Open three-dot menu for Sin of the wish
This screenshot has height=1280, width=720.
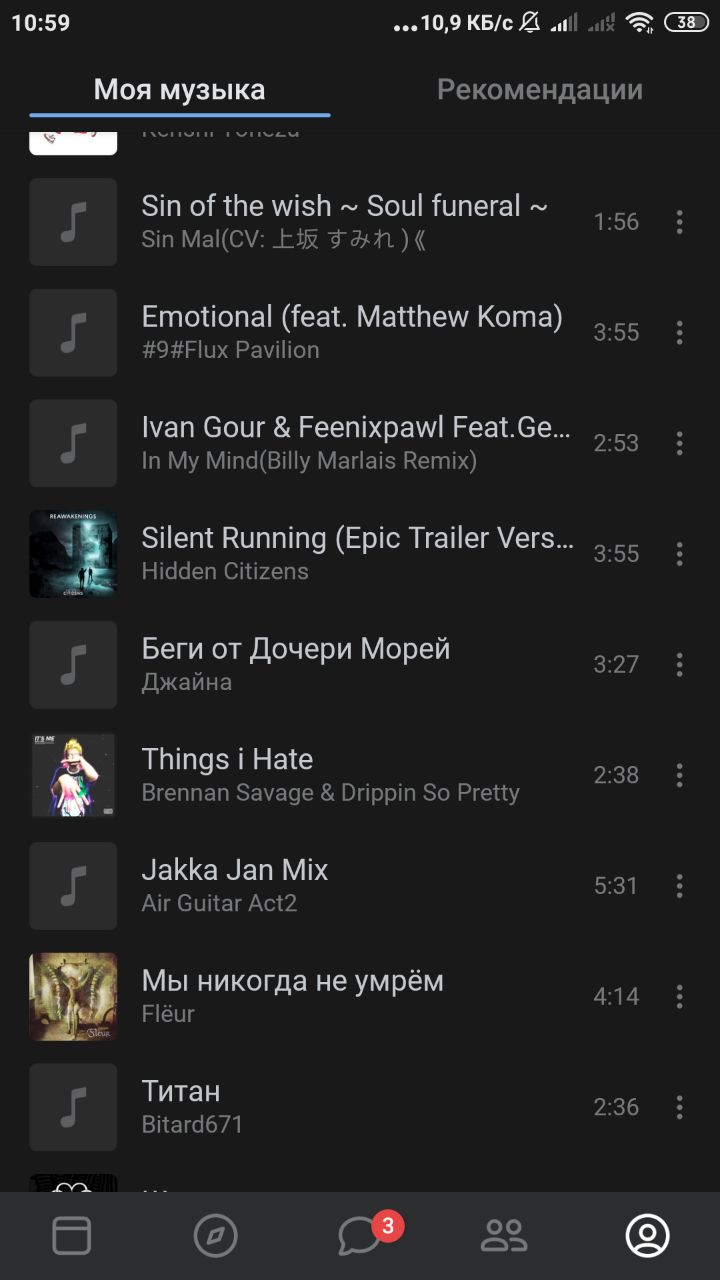click(679, 222)
